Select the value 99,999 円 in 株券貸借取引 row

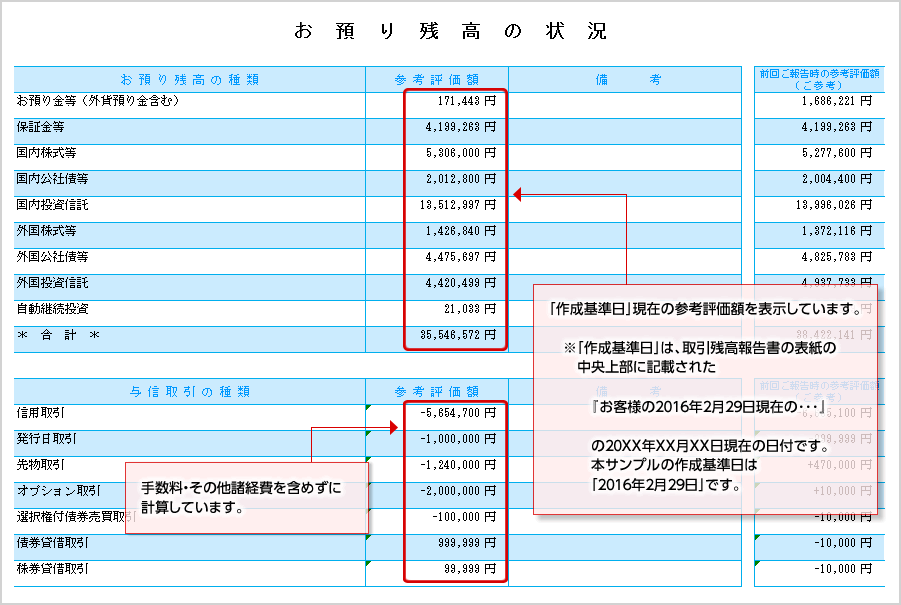point(469,569)
